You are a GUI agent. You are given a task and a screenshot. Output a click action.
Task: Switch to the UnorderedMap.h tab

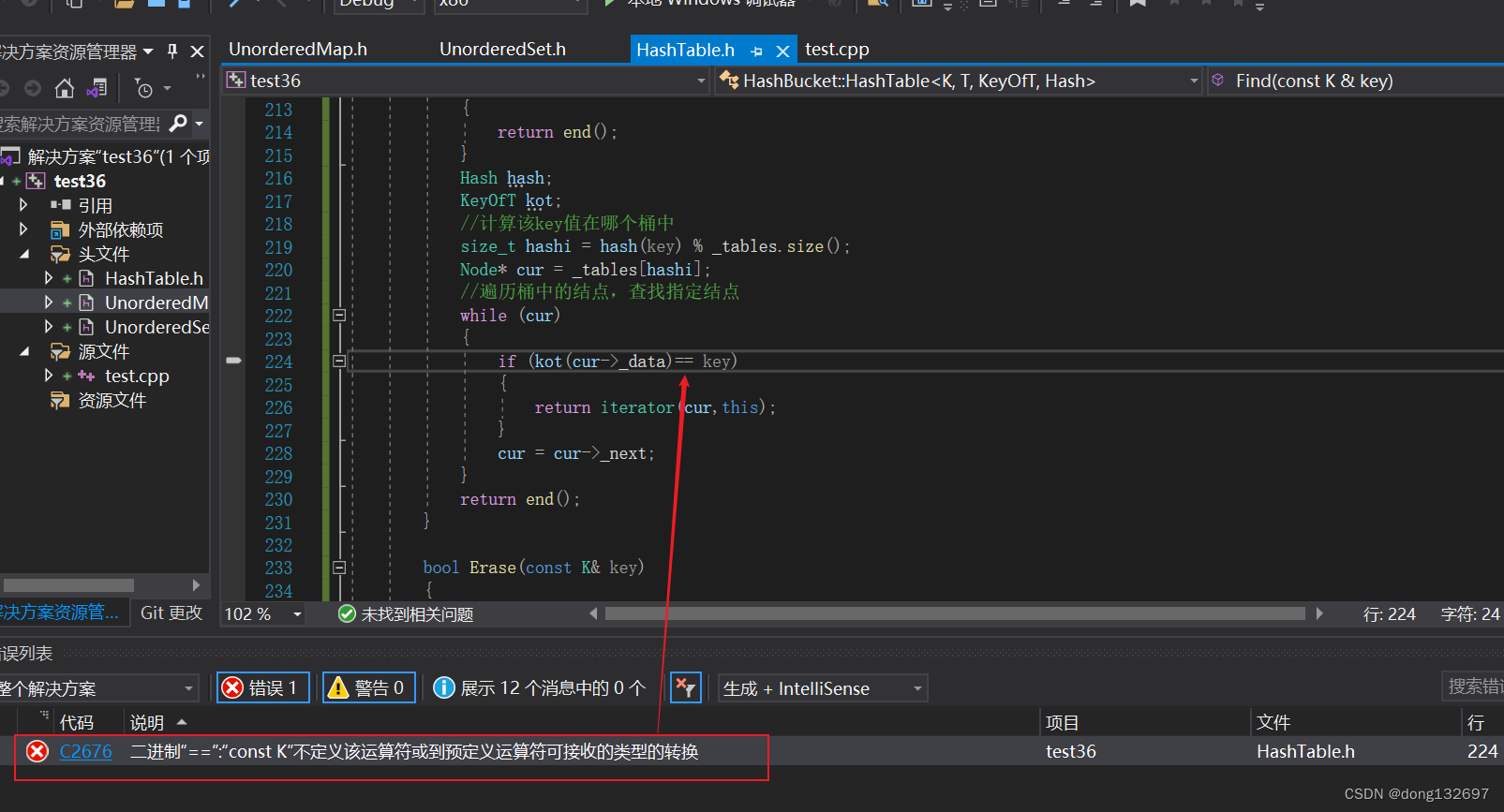tap(298, 50)
